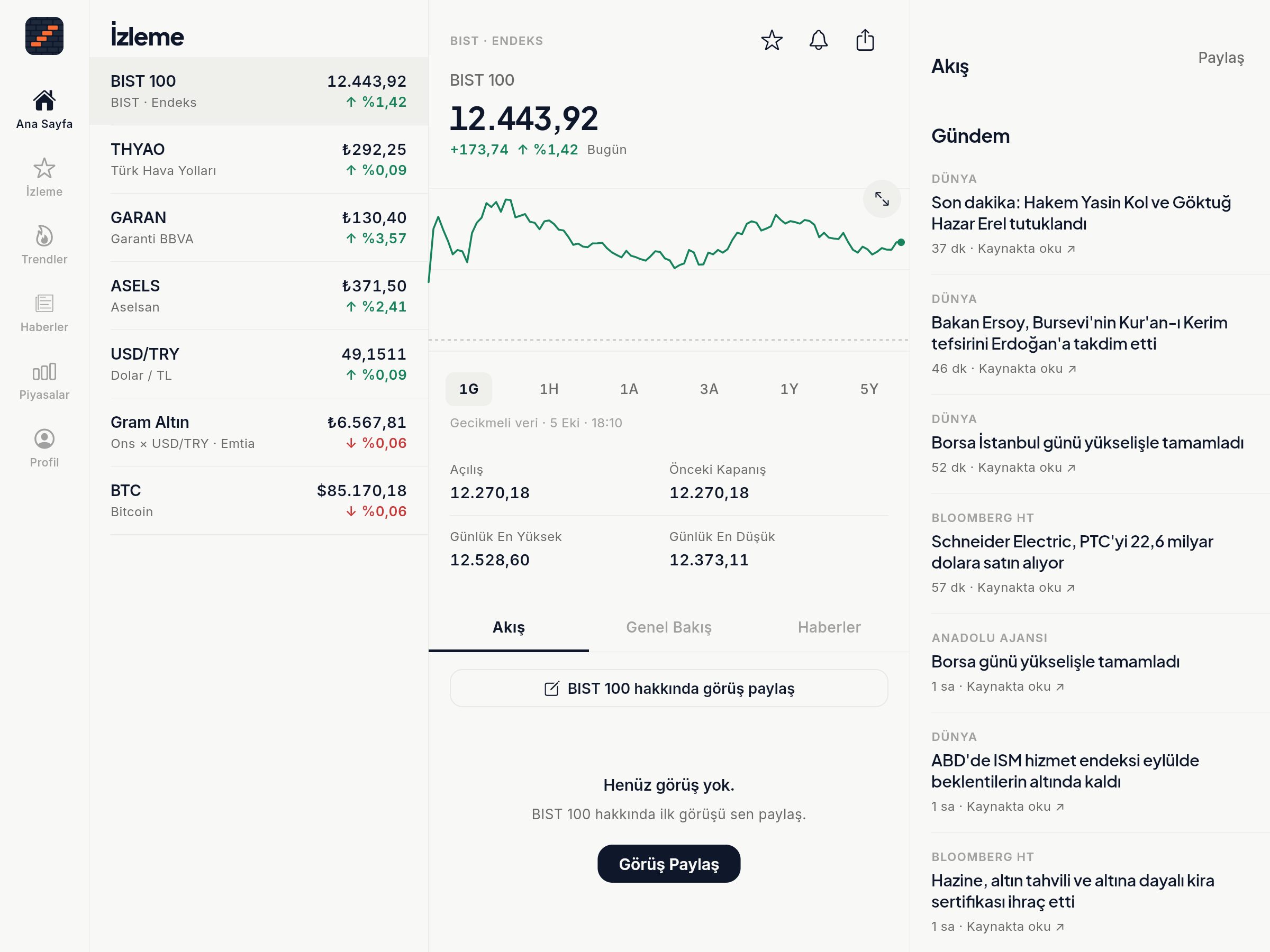Share BIST 100 via share icon

(865, 40)
